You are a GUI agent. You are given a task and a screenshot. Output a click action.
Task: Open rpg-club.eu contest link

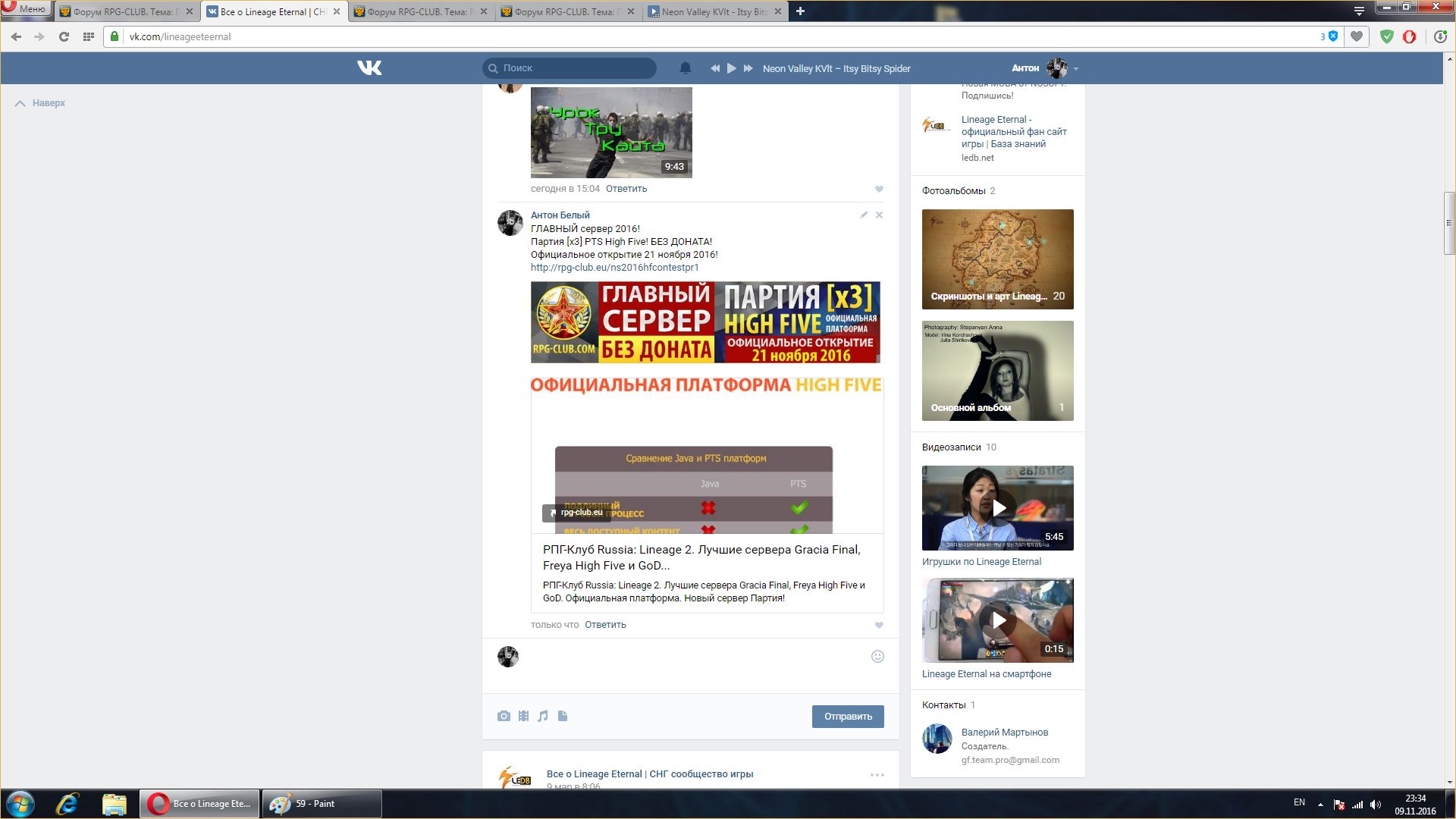614,268
